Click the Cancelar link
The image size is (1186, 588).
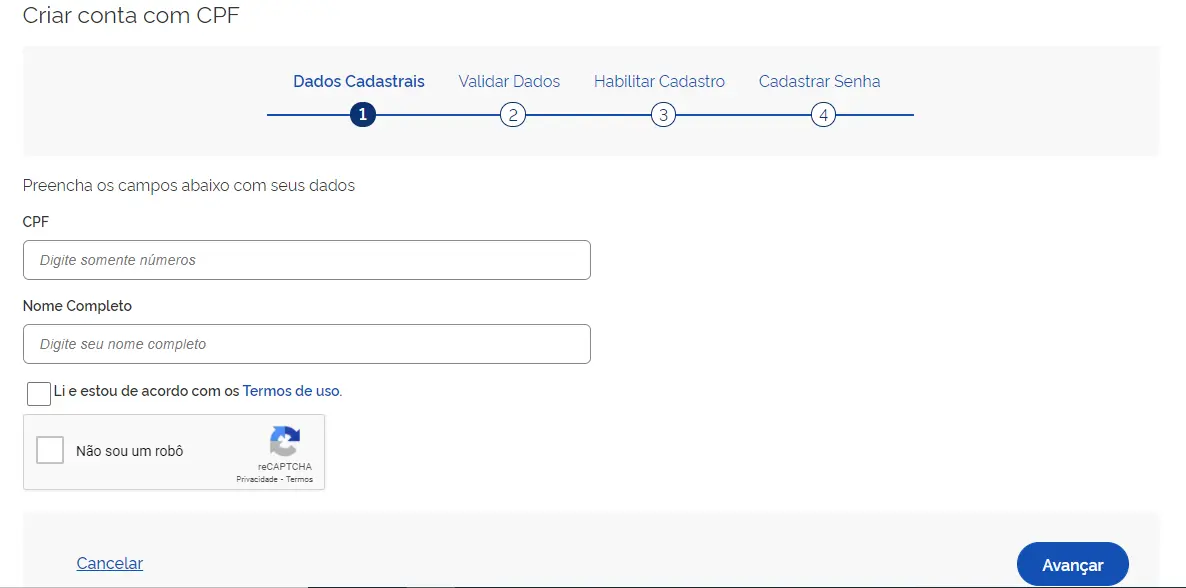(x=110, y=564)
